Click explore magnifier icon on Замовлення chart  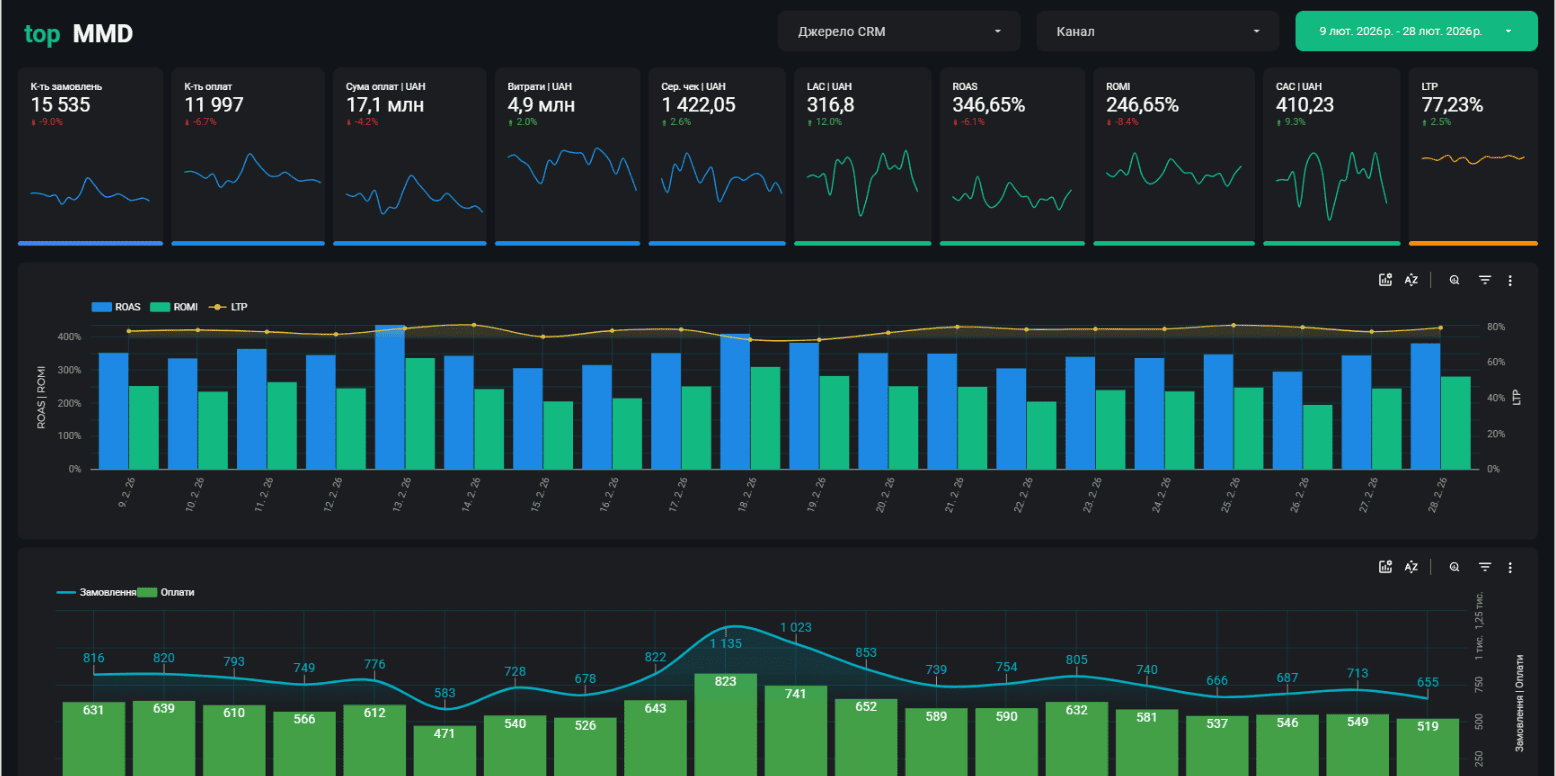(x=1454, y=567)
